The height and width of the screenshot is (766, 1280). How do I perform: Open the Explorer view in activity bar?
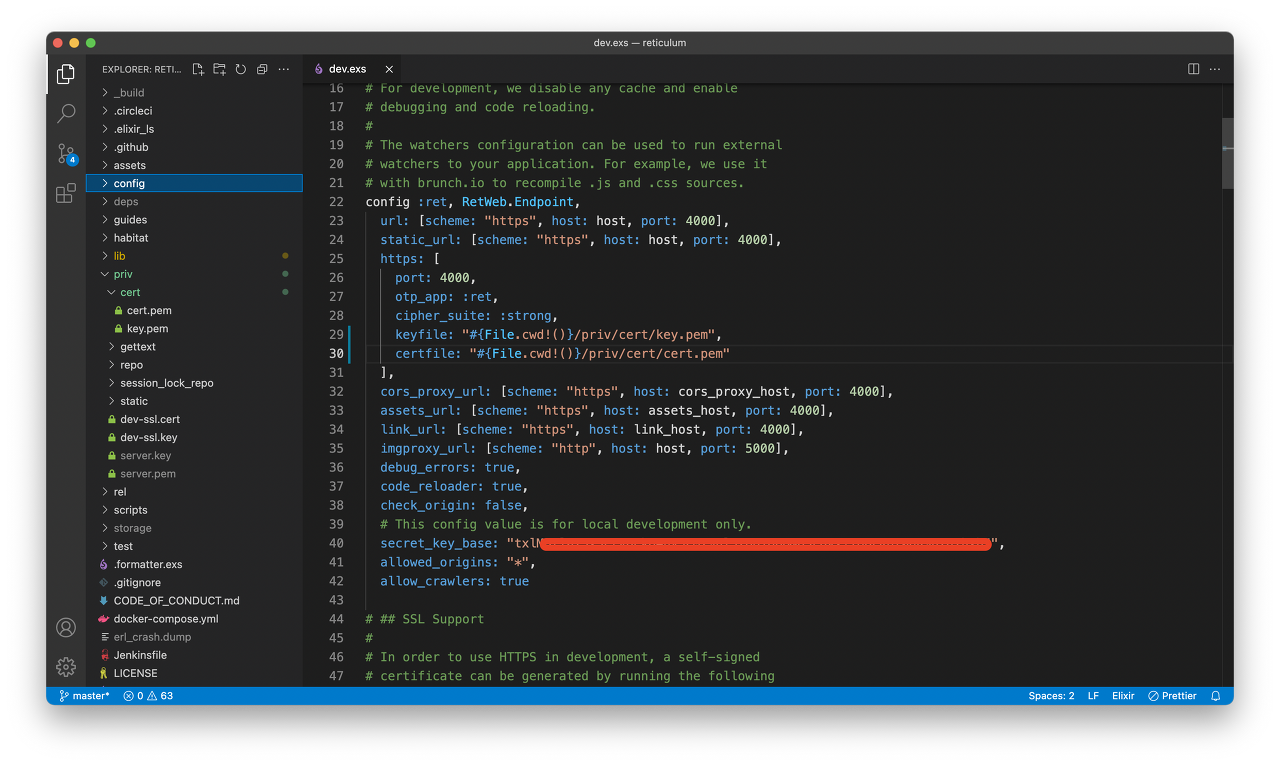click(66, 74)
